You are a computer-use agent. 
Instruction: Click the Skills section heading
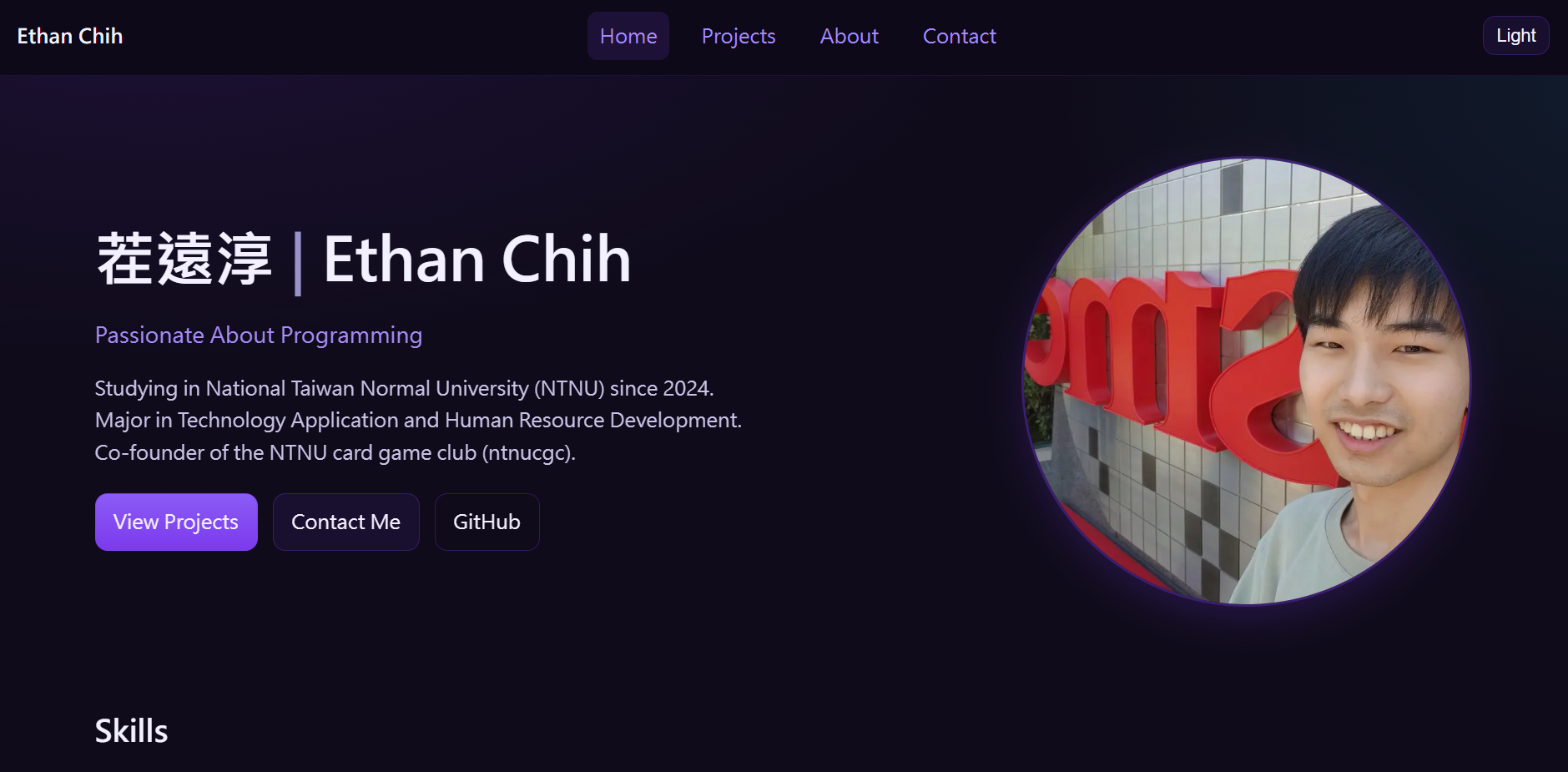coord(131,730)
